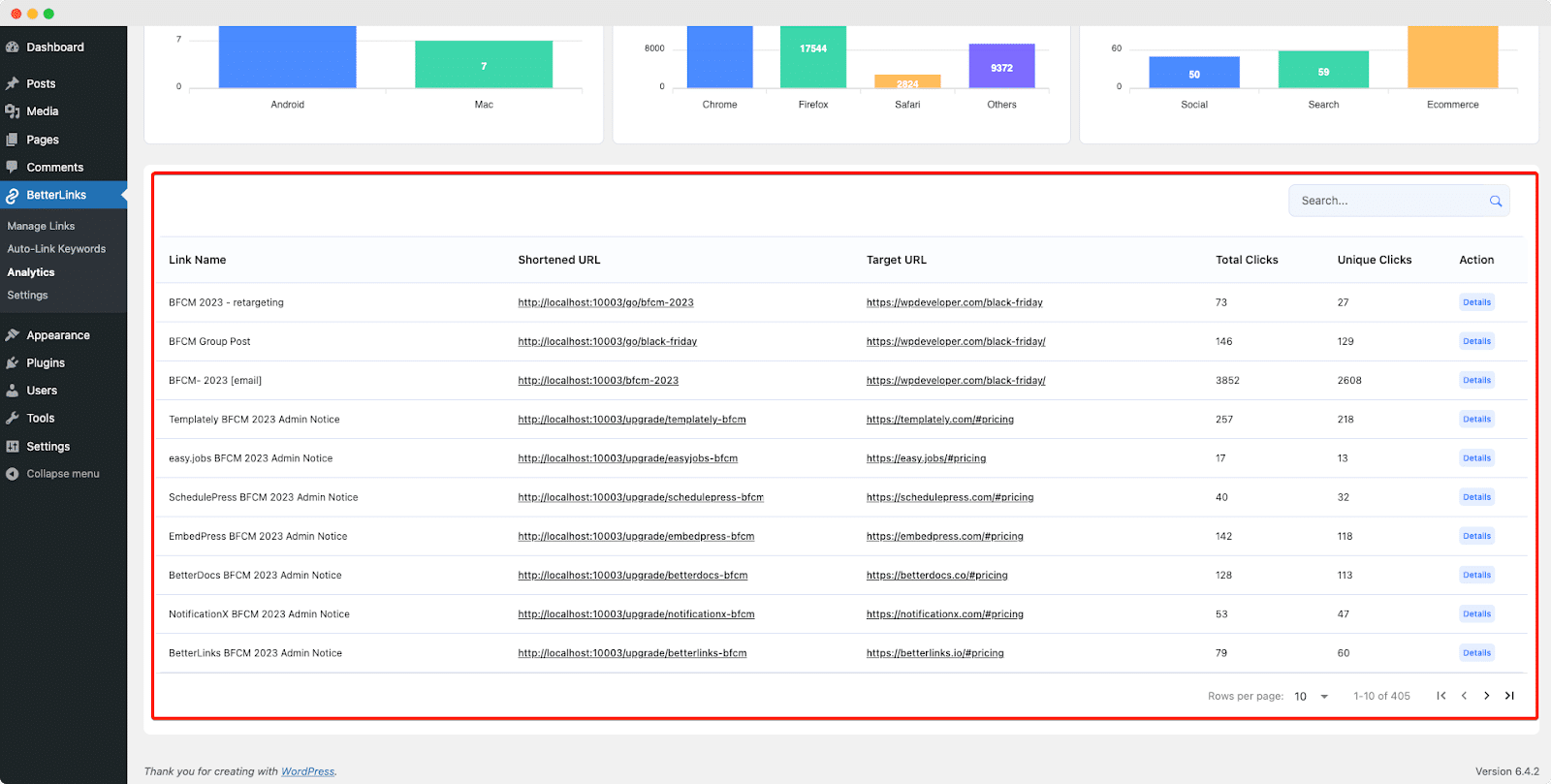Click the Comments bubble icon
This screenshot has height=784, width=1551.
(13, 167)
